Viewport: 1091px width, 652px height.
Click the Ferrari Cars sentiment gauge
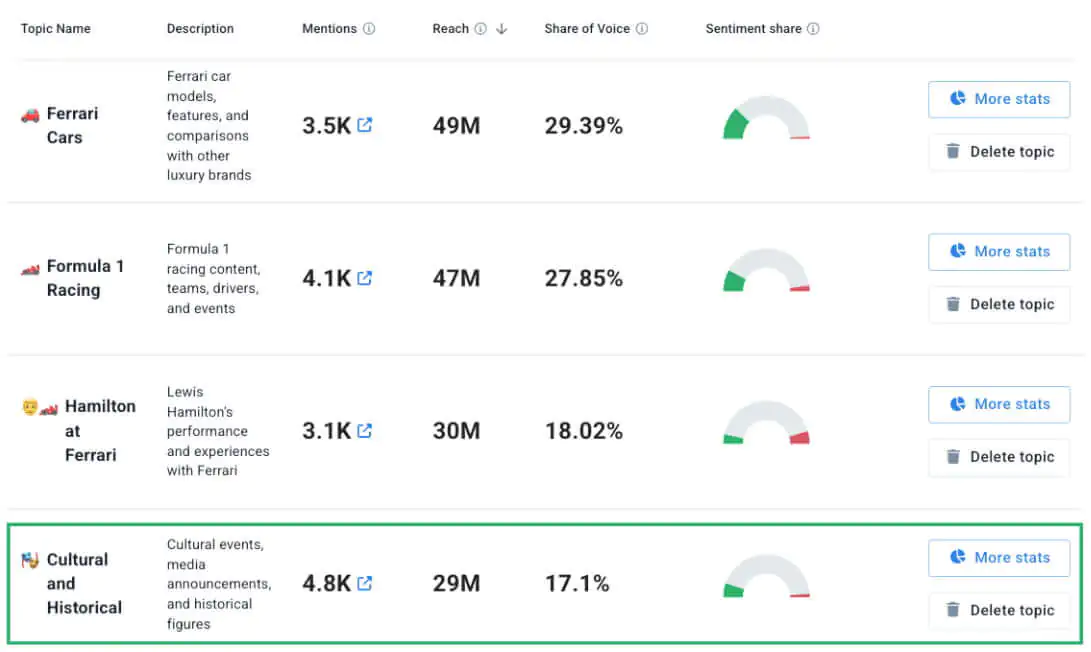766,118
